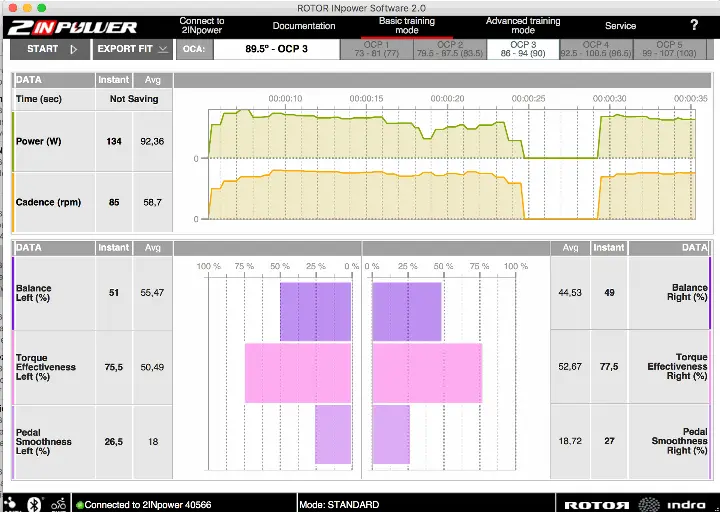Click the Balance Left (%) label
The height and width of the screenshot is (512, 720).
tap(34, 293)
